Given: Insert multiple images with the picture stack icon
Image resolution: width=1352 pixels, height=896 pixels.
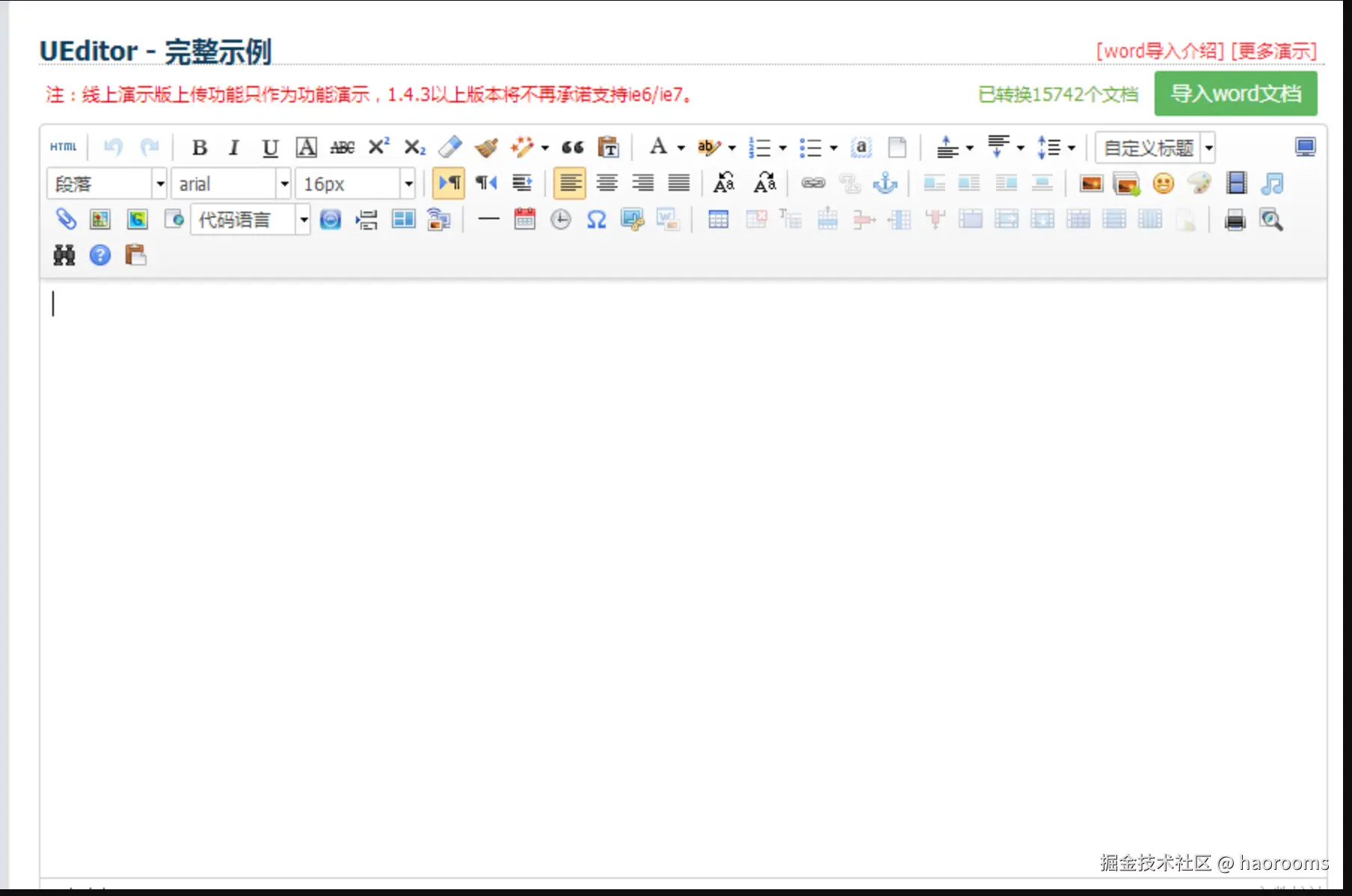Looking at the screenshot, I should pos(1126,183).
